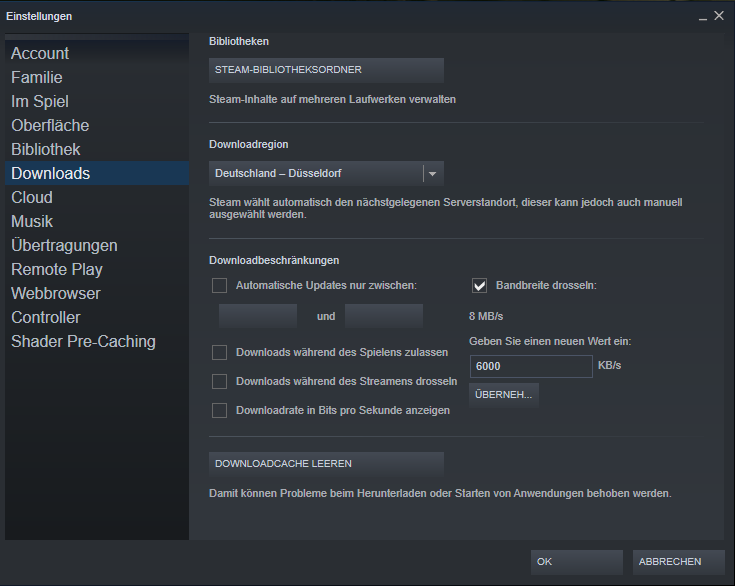The image size is (735, 586).
Task: Click ABBRECHEN to cancel
Action: point(678,562)
